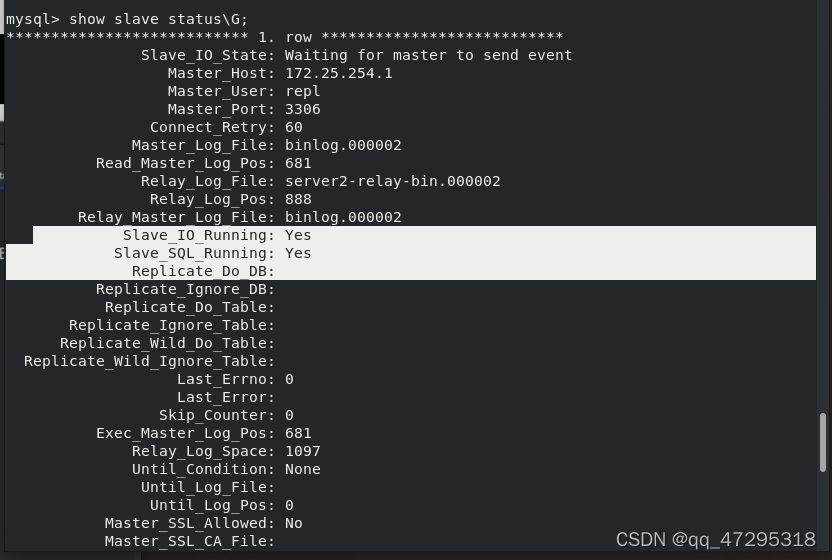Screen dimensions: 832x560
Task: Click the Relay_Master_Log_File value binlog.000002
Action: click(x=343, y=218)
